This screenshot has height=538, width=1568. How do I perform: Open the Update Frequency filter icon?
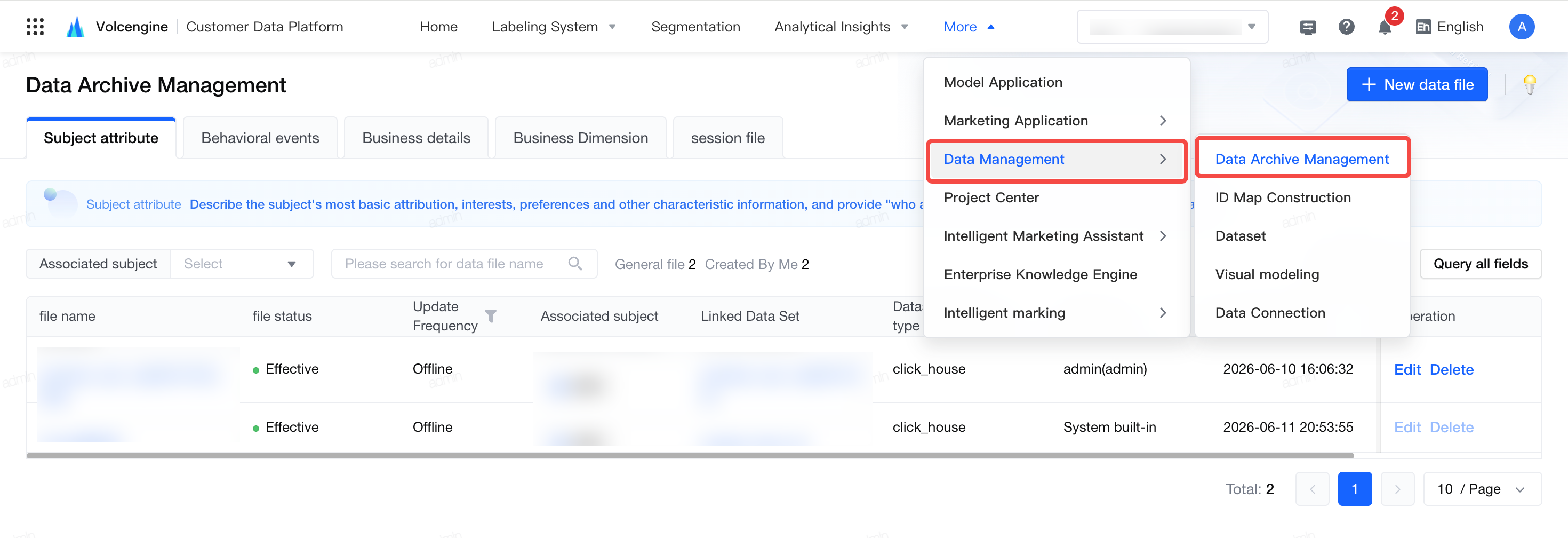(491, 315)
